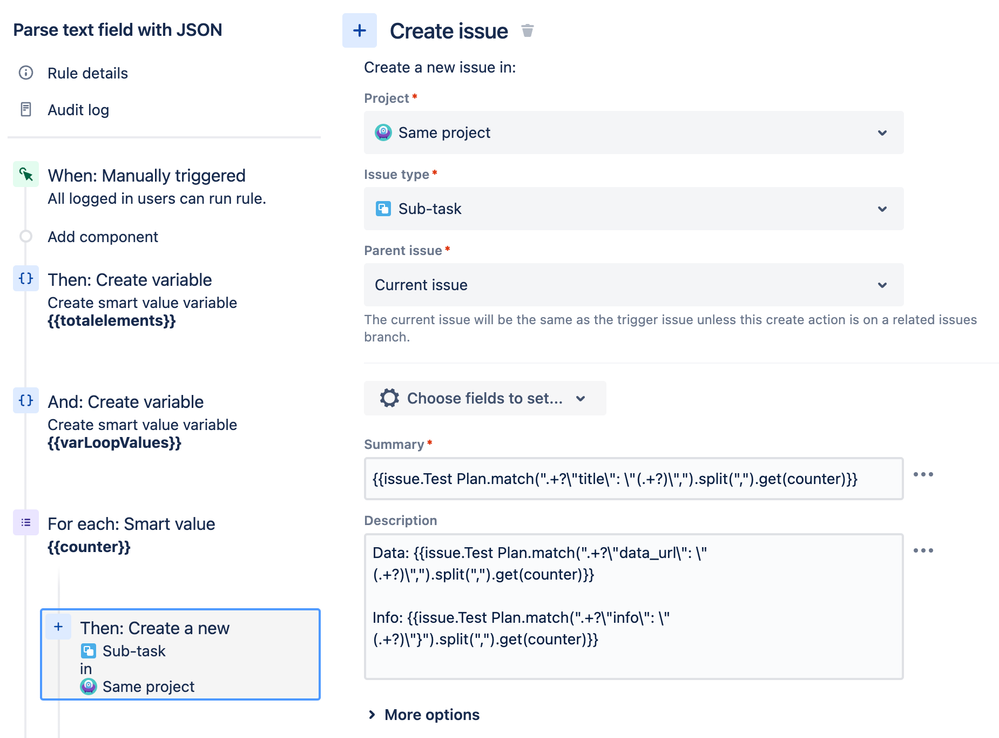Select the Manually triggered cursor icon
This screenshot has height=738, width=999.
[x=26, y=175]
